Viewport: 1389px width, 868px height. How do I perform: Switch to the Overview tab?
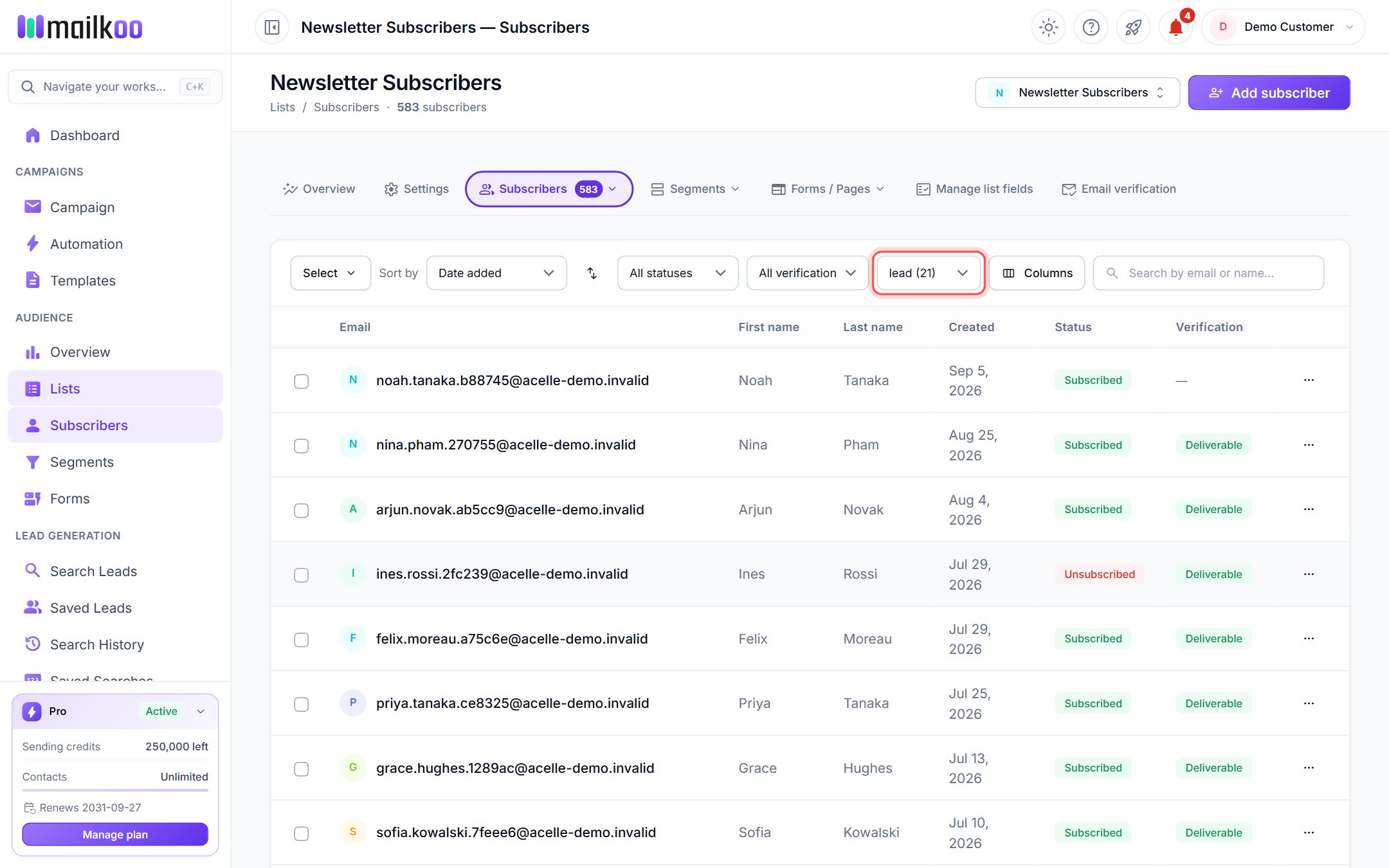(x=320, y=189)
